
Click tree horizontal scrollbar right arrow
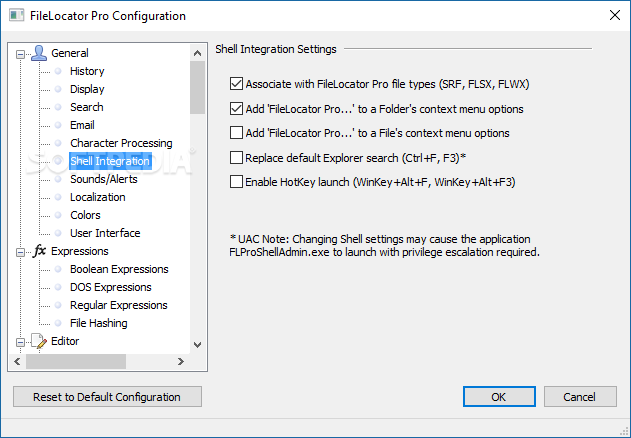tap(181, 362)
